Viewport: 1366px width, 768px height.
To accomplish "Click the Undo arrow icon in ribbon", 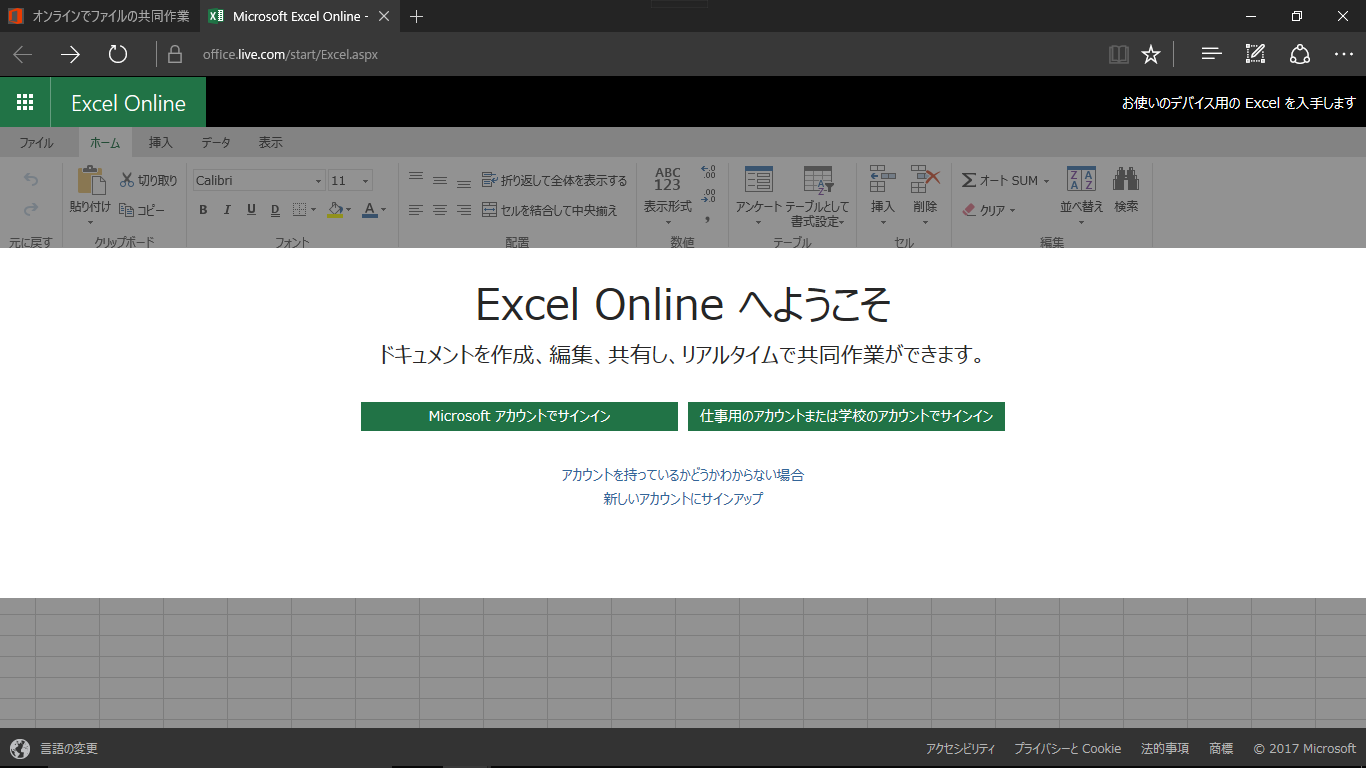I will (x=31, y=180).
